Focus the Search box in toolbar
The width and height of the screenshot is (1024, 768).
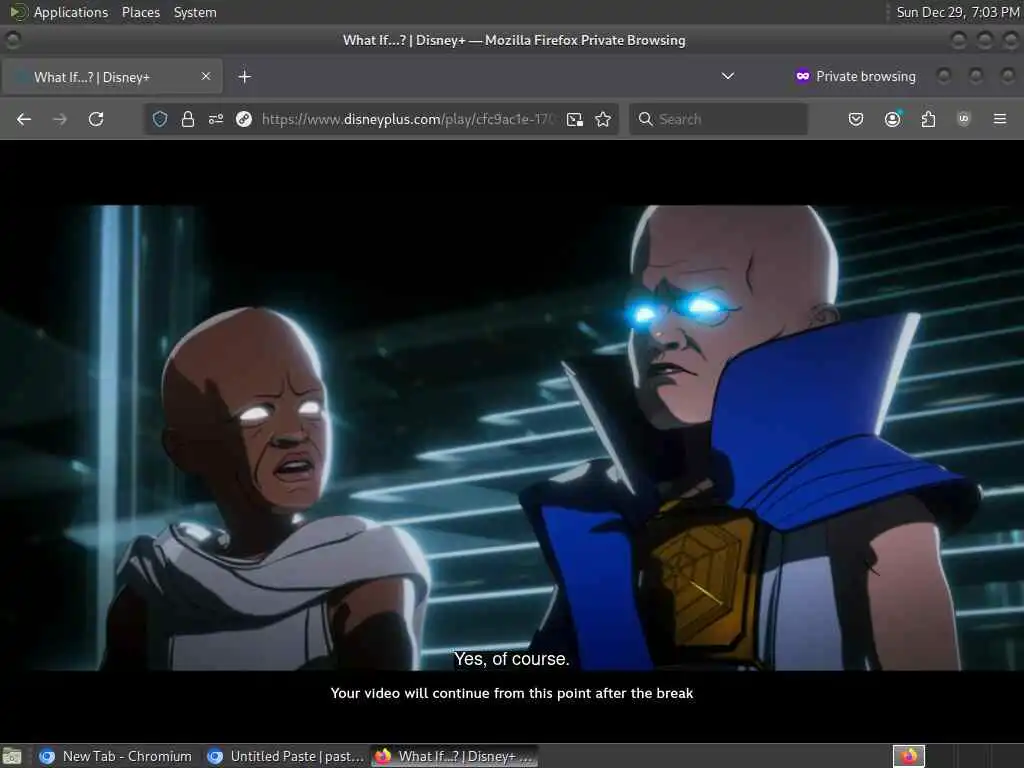click(x=718, y=119)
